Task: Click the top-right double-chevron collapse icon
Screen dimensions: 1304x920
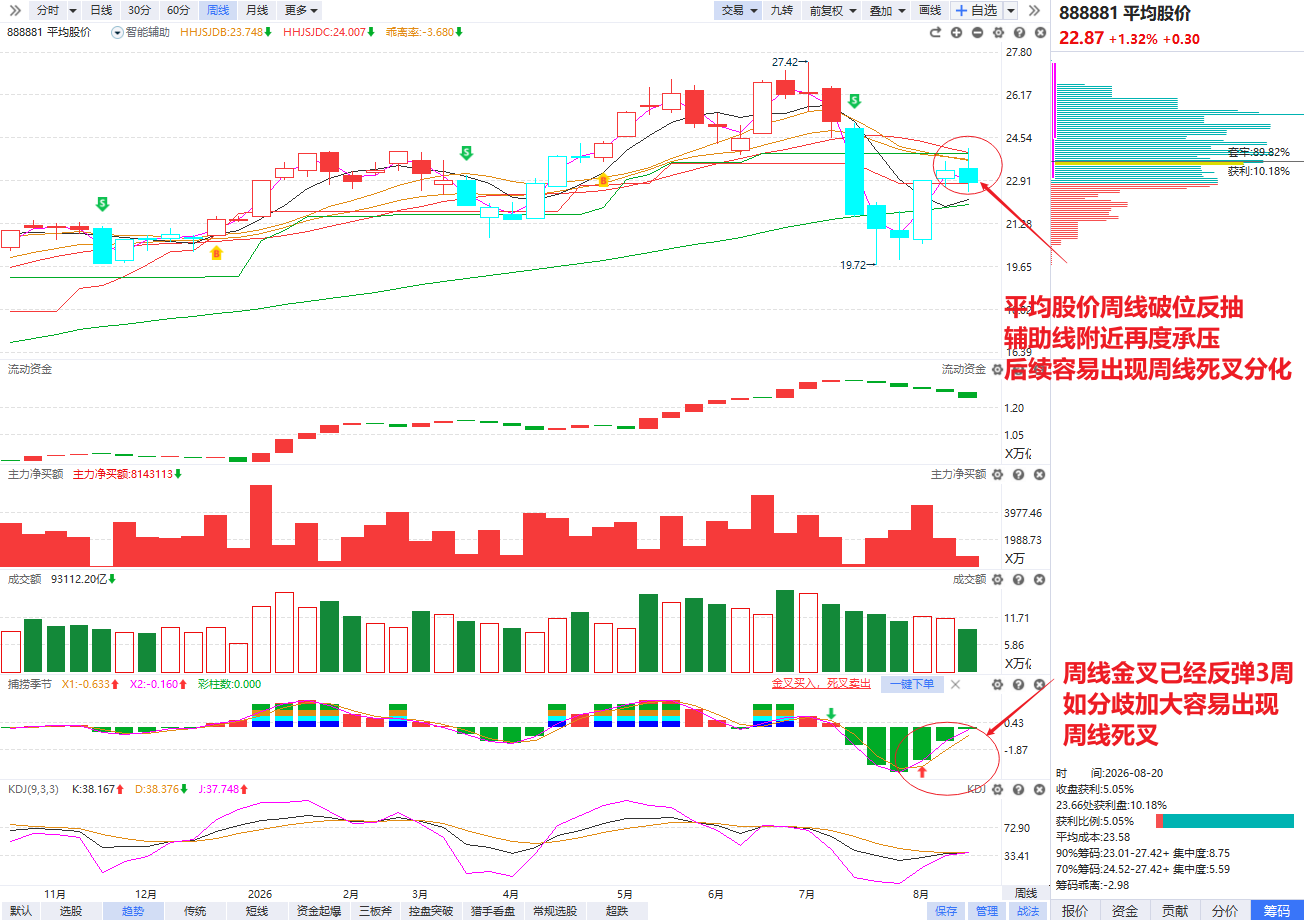Action: tap(1034, 10)
